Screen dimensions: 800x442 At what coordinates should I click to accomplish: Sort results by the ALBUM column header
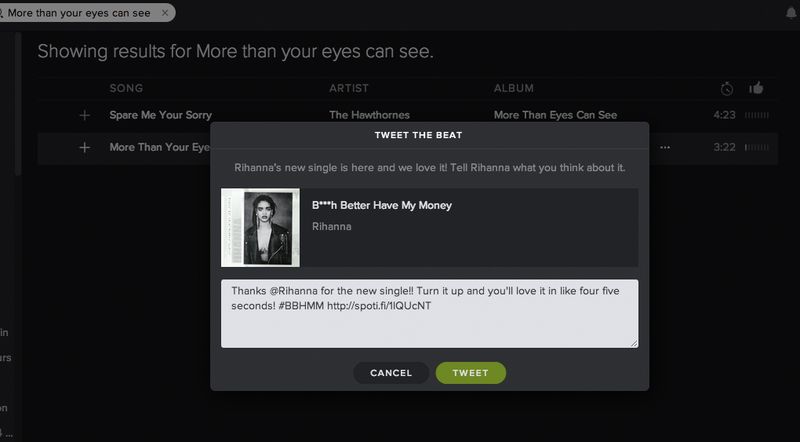click(x=514, y=89)
